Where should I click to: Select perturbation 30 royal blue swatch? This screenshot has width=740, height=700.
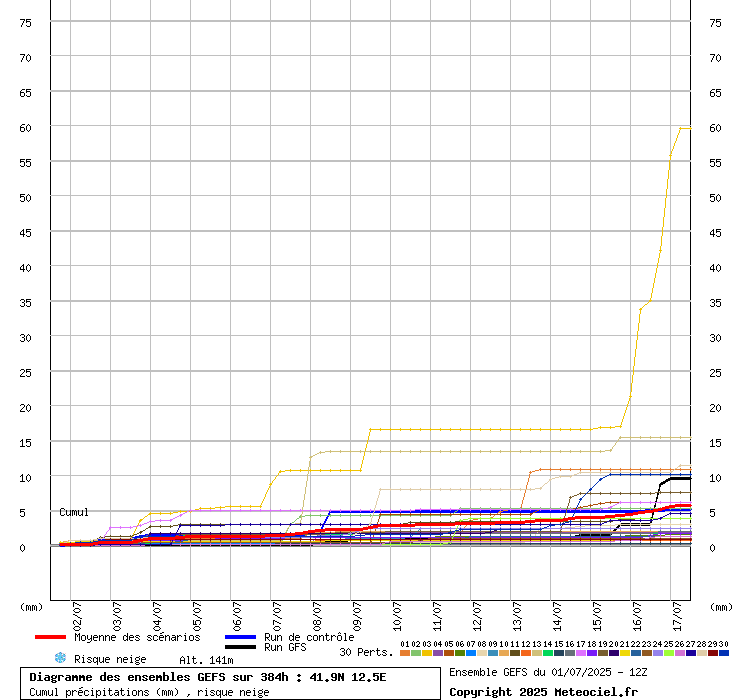click(x=723, y=653)
